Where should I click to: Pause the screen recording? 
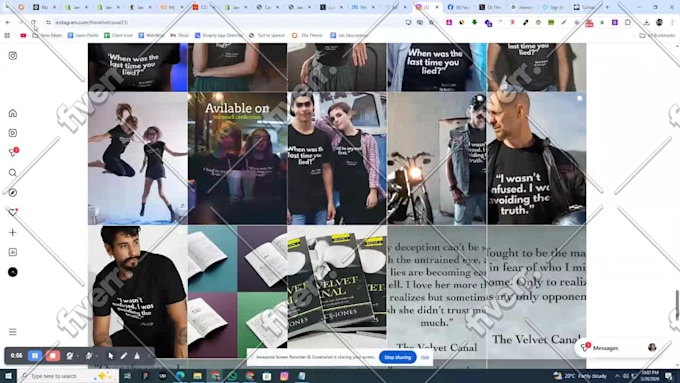point(35,356)
